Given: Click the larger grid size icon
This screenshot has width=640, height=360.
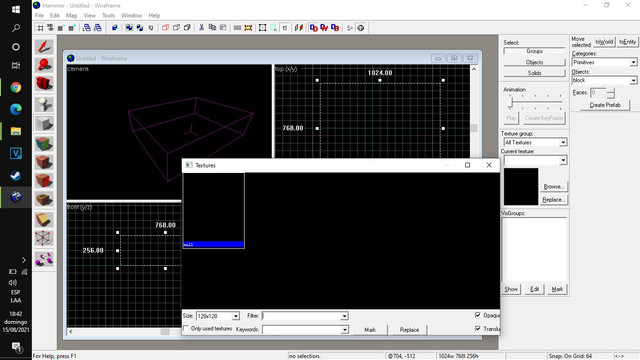Looking at the screenshot, I should point(72,28).
